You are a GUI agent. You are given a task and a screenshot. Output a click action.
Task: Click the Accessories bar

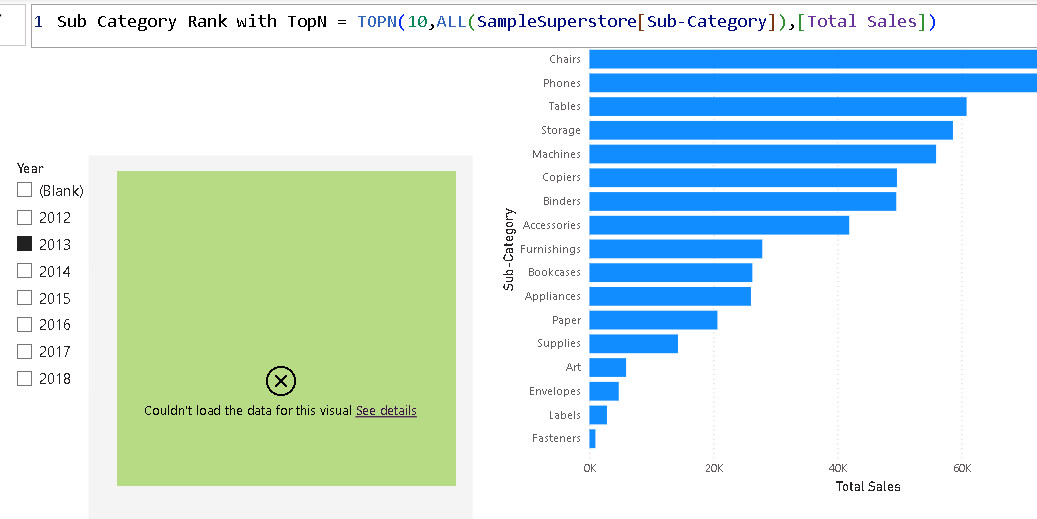pyautogui.click(x=718, y=225)
